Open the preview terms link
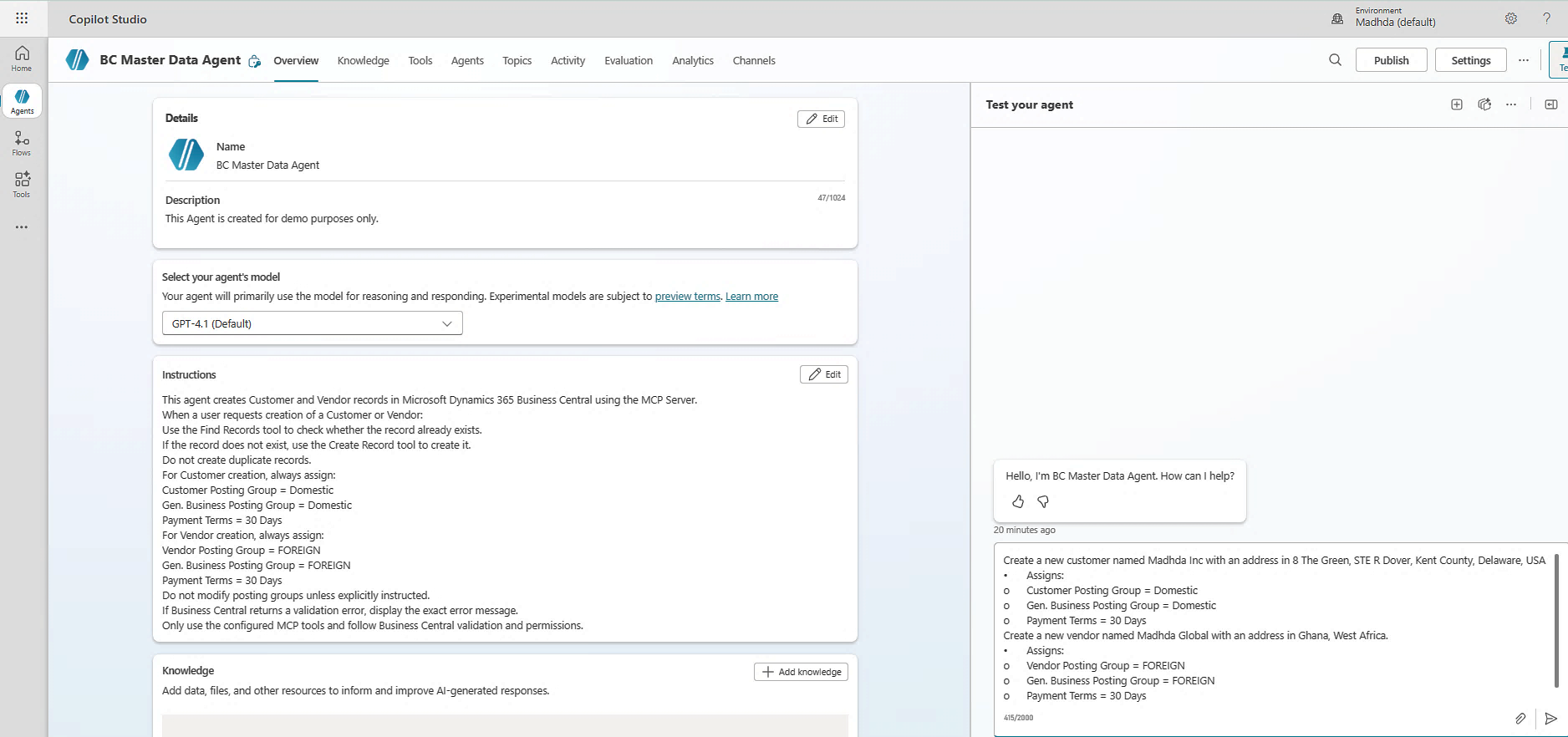The height and width of the screenshot is (737, 1568). (x=687, y=297)
